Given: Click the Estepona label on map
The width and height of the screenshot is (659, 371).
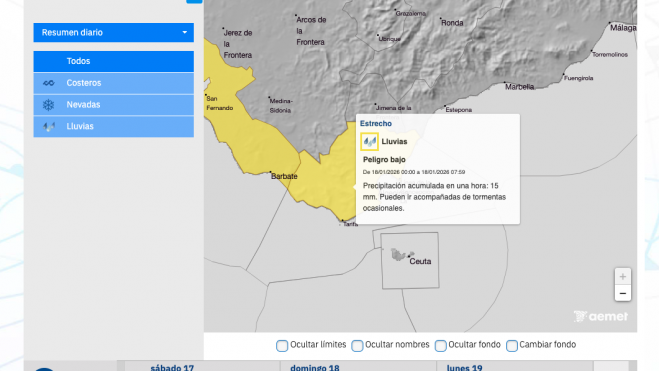Looking at the screenshot, I should (x=459, y=110).
